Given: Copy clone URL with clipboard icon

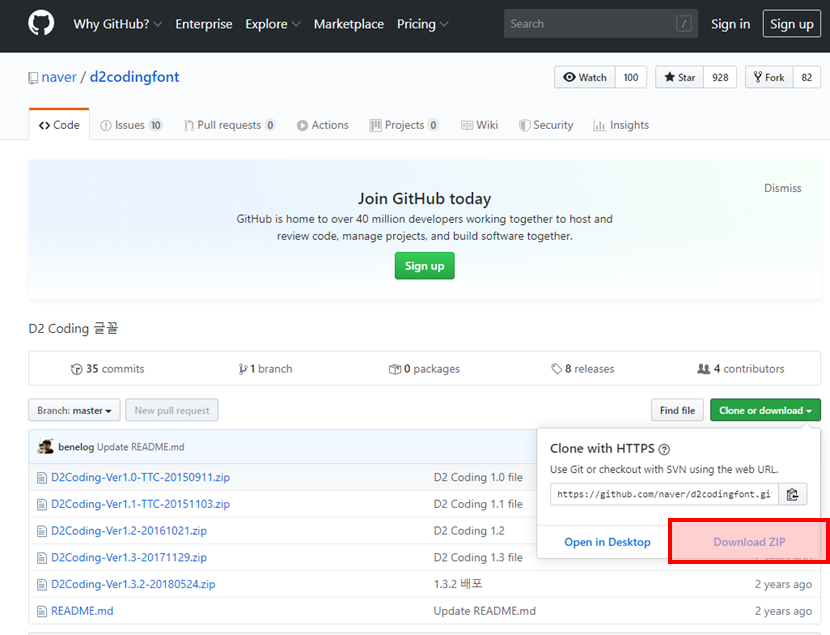Looking at the screenshot, I should tap(792, 494).
